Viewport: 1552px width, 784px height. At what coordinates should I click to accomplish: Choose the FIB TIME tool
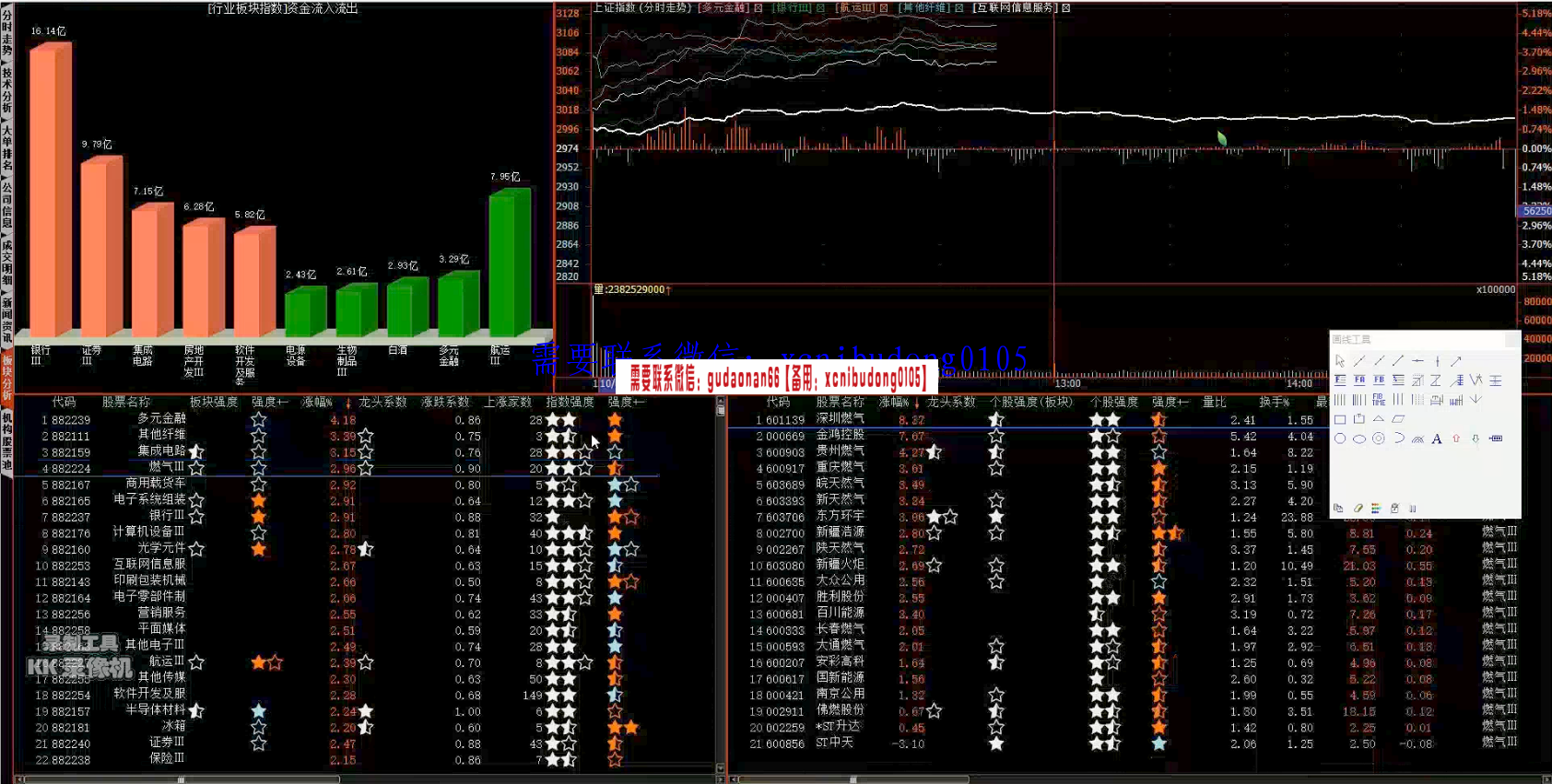[1379, 400]
